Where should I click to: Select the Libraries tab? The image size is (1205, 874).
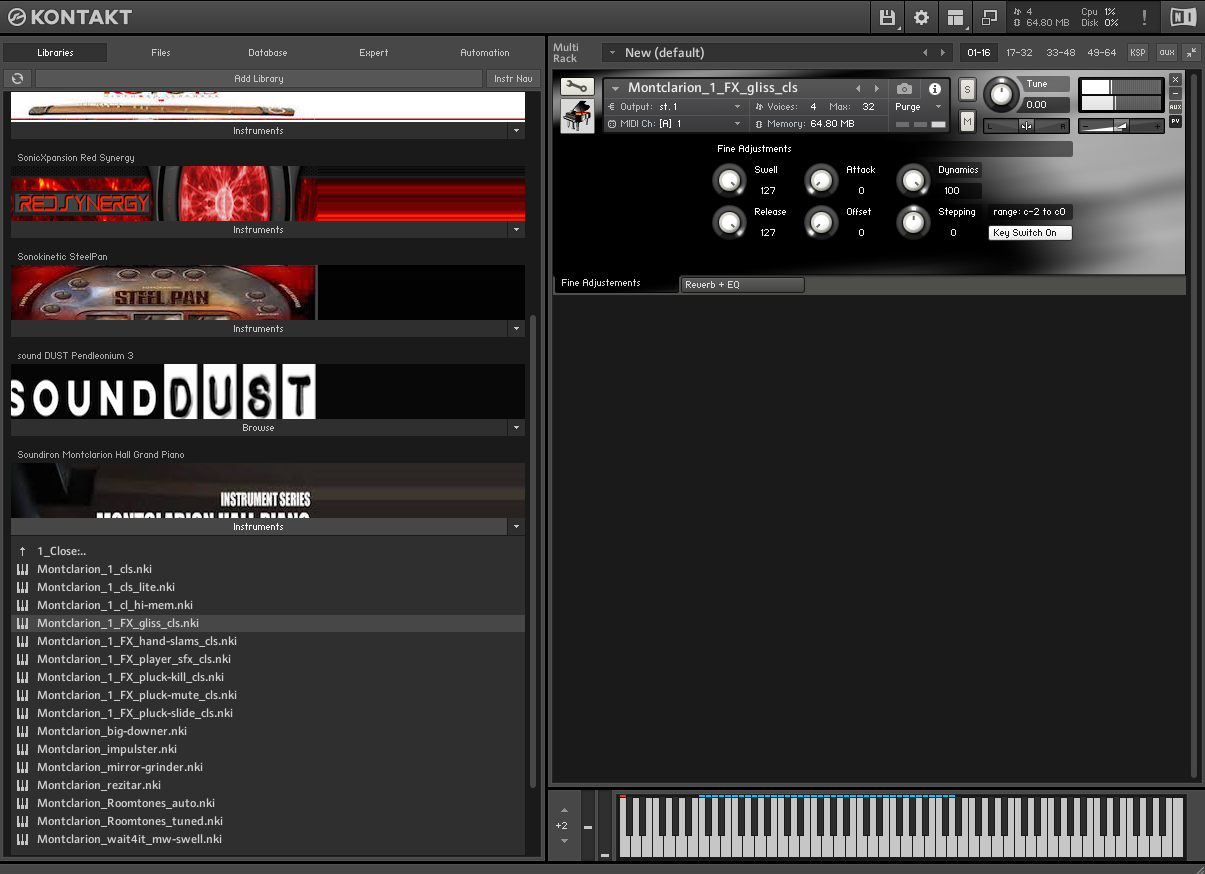click(55, 52)
